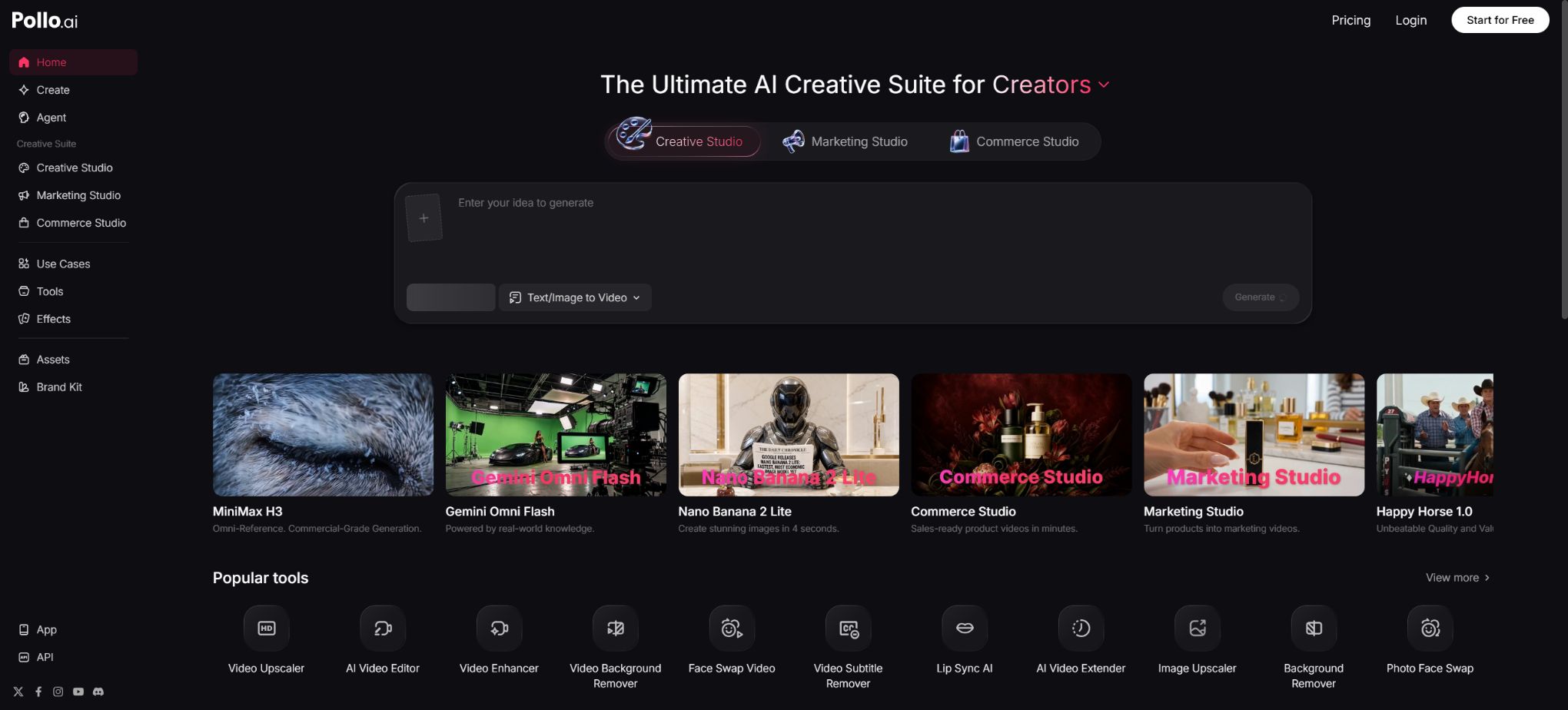Open Brand Kit in the sidebar
Image resolution: width=1568 pixels, height=710 pixels.
pos(74,387)
